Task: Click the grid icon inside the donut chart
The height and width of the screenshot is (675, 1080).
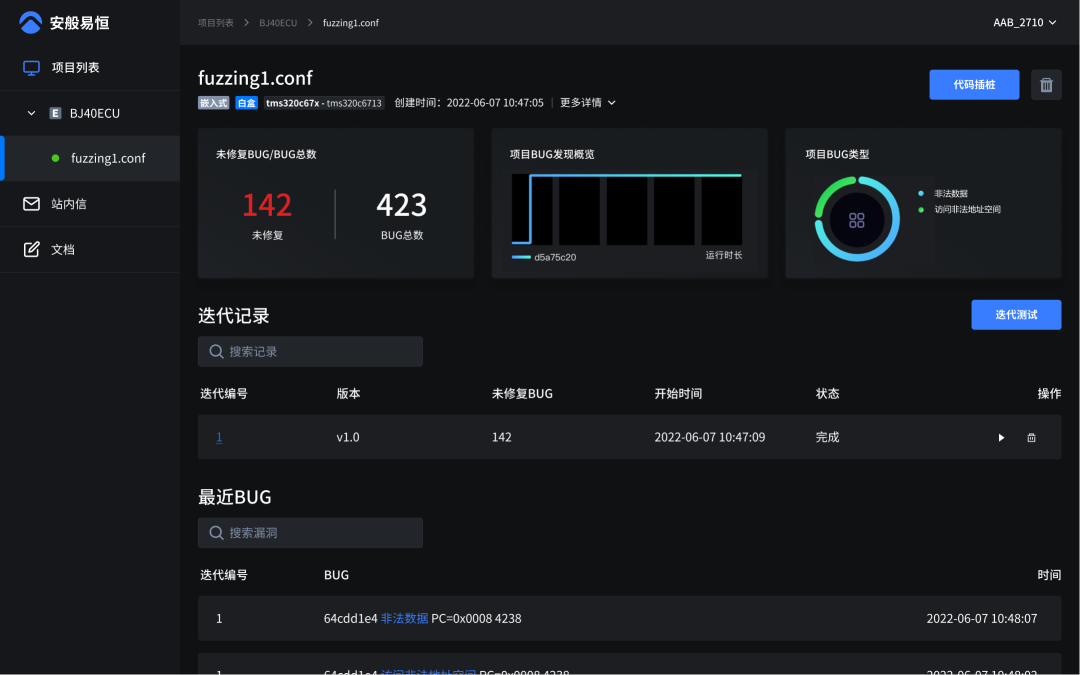Action: 856,220
